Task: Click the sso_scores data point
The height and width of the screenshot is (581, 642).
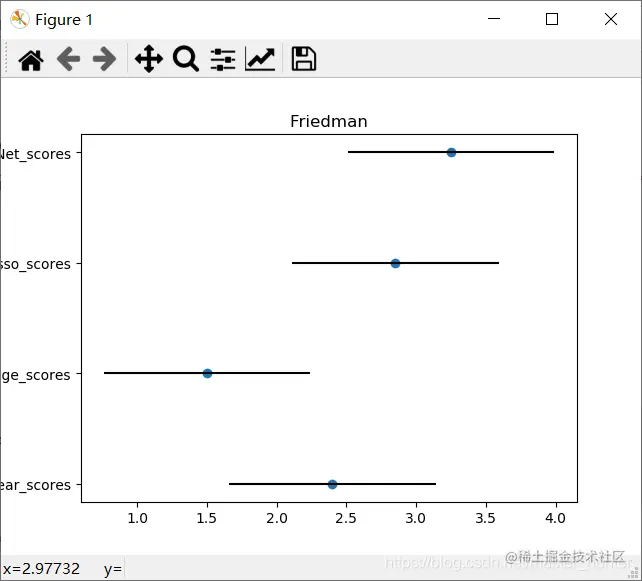Action: click(395, 263)
